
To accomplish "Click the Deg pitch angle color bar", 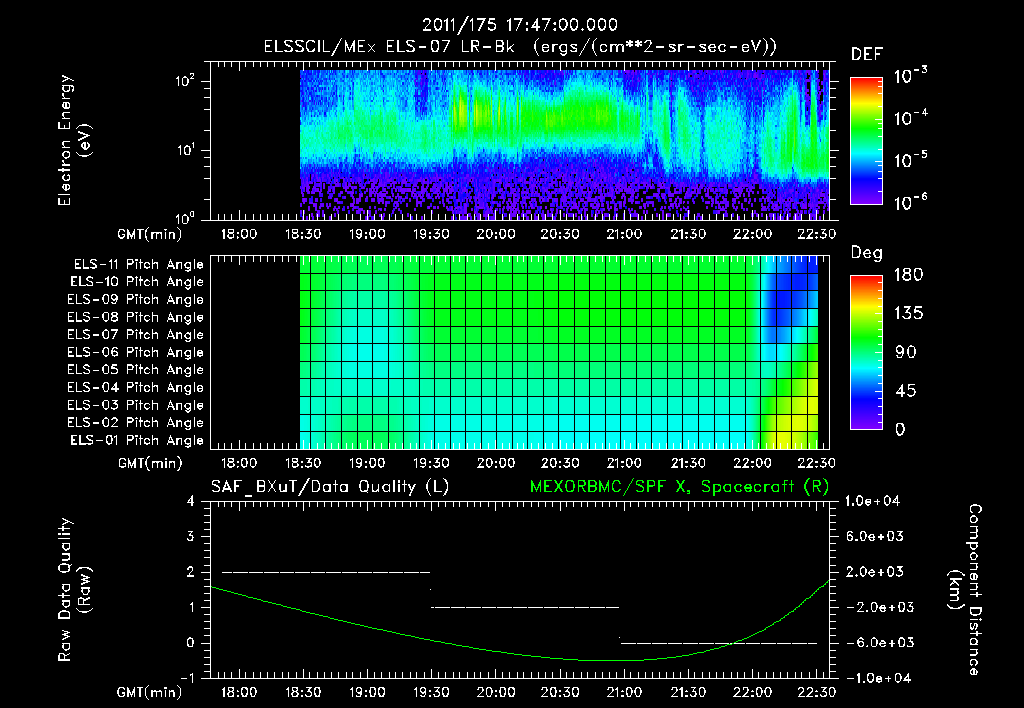I will pos(866,352).
